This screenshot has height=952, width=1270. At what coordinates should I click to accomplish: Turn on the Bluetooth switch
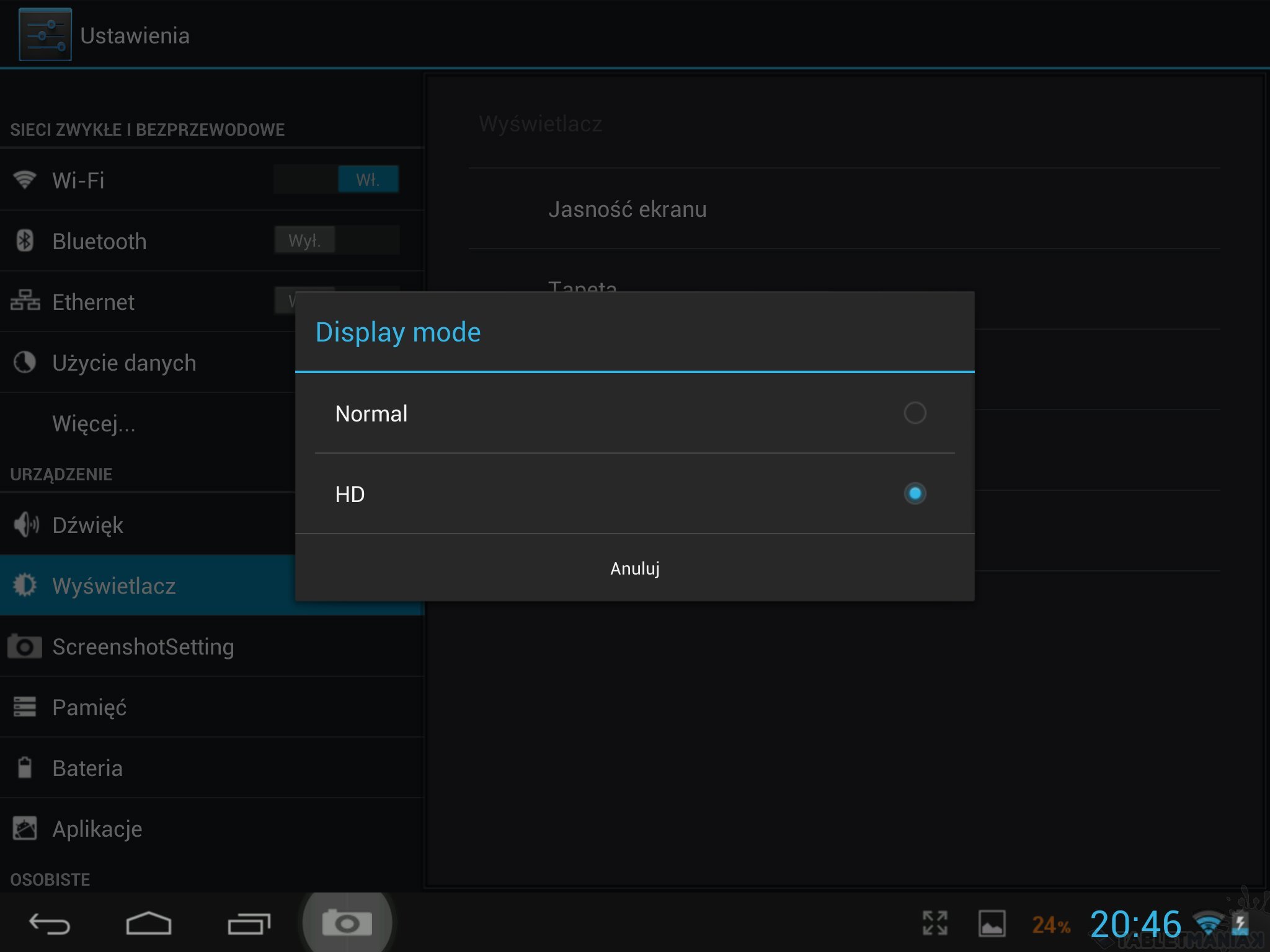[x=337, y=240]
